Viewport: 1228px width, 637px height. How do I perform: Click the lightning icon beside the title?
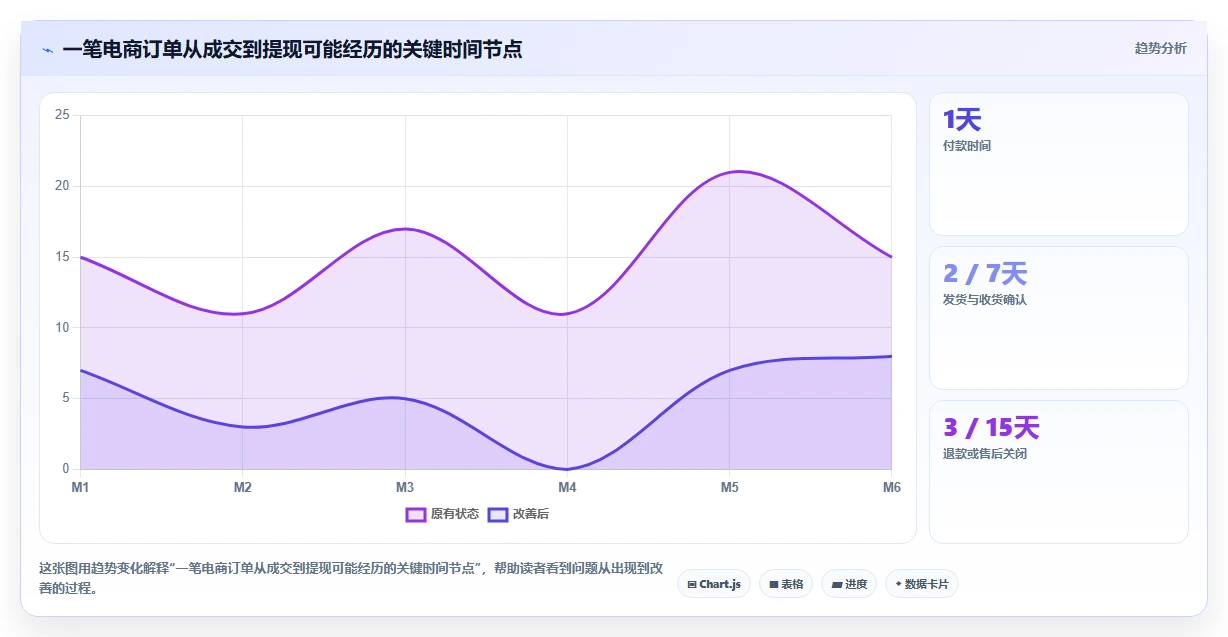click(47, 49)
